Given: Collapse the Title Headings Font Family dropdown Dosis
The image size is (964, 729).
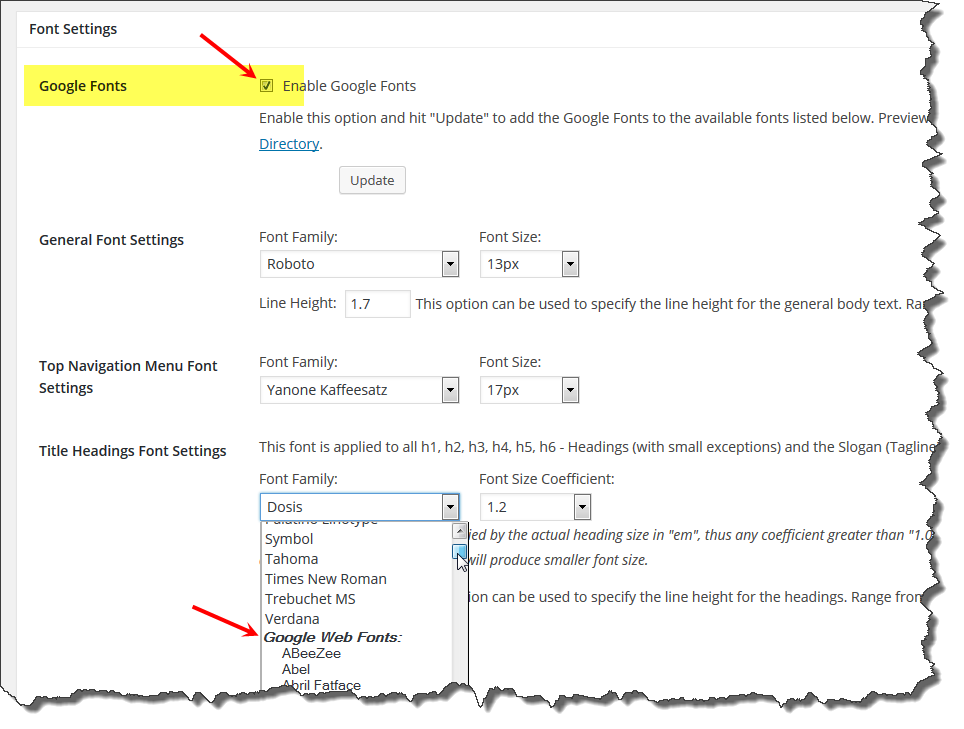Looking at the screenshot, I should pyautogui.click(x=360, y=507).
